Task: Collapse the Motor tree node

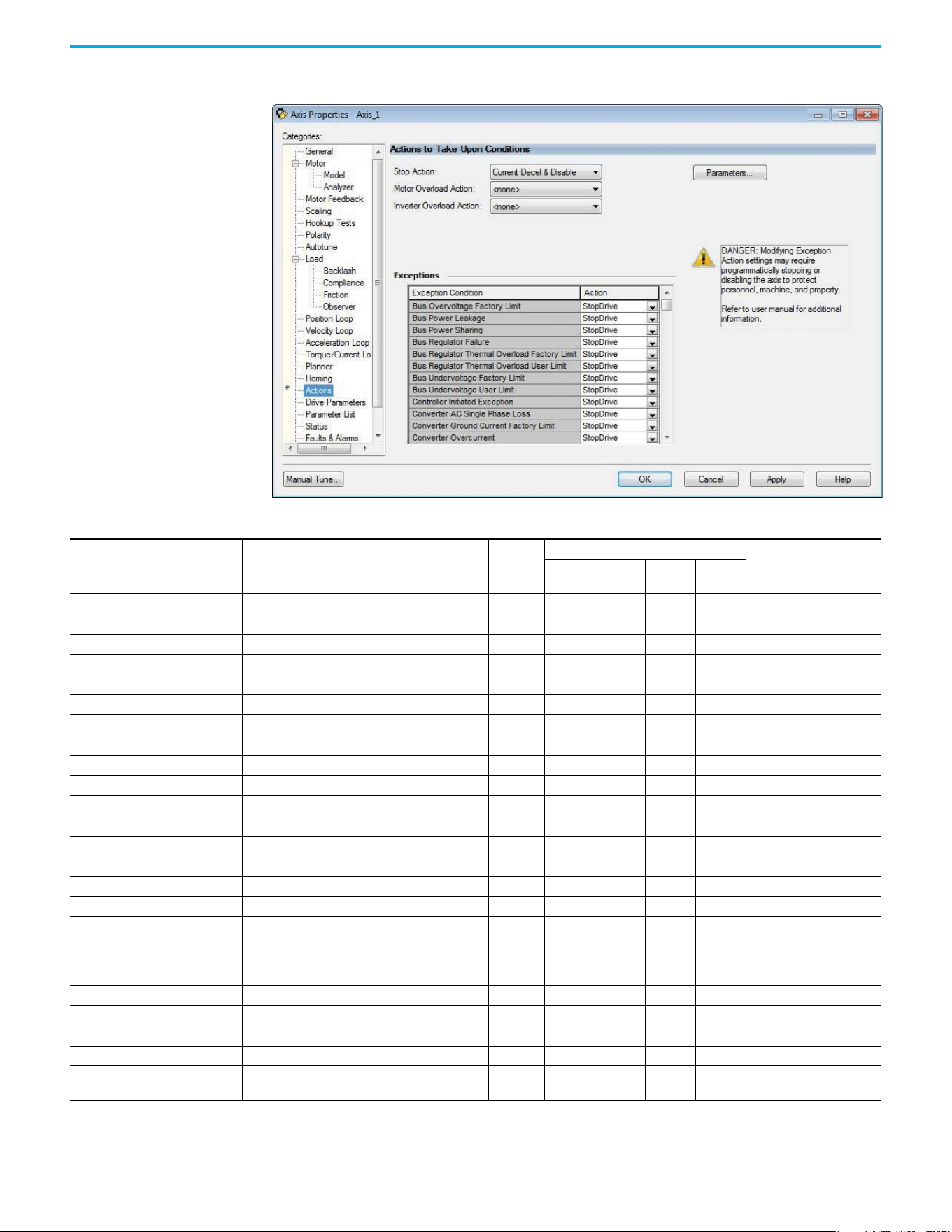Action: 296,163
